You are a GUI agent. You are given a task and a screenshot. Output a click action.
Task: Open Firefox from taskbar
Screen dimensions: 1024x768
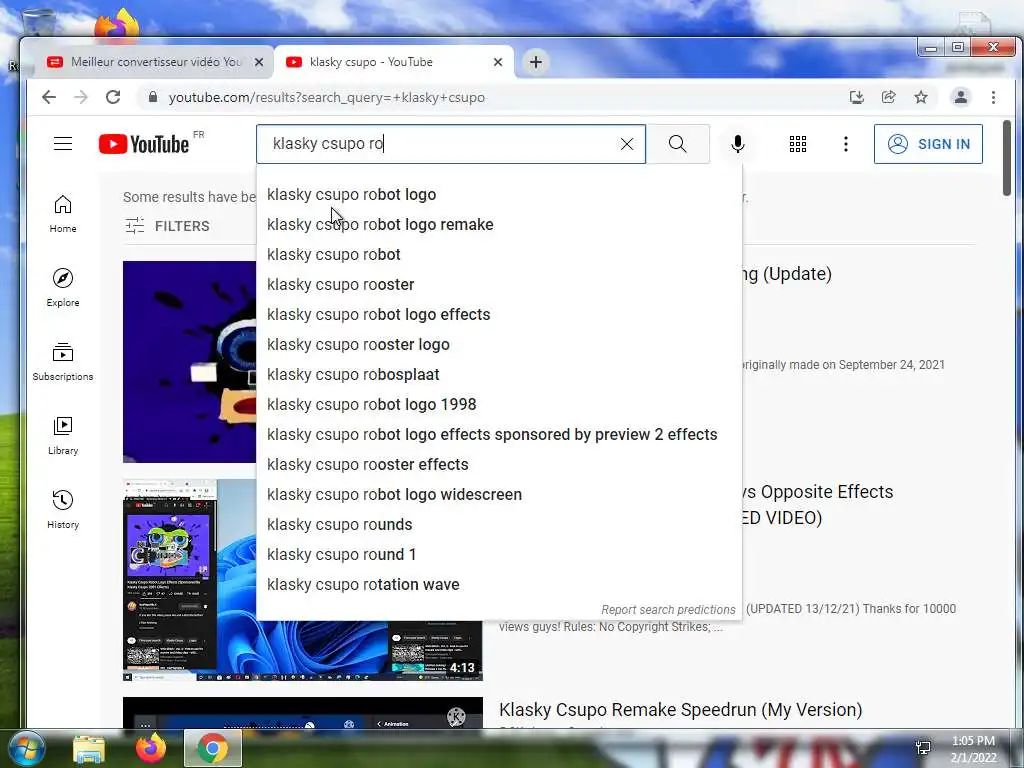tap(150, 748)
